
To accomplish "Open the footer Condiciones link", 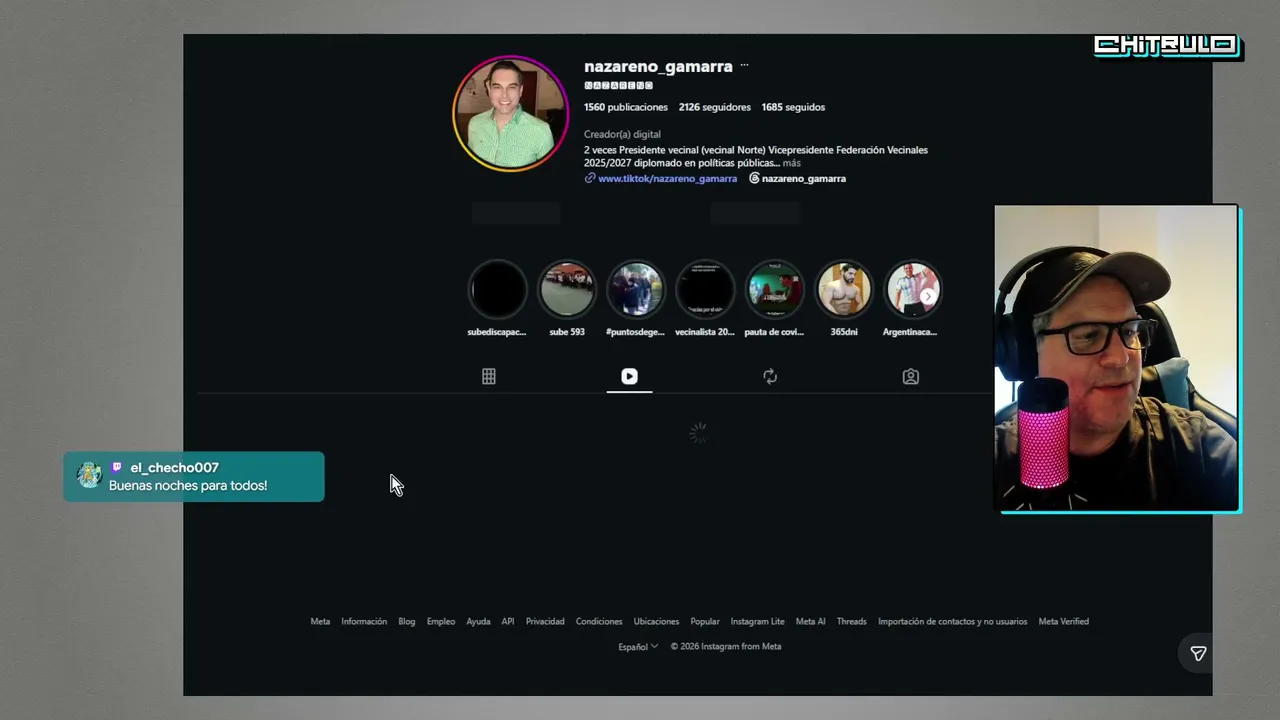I will (x=599, y=621).
